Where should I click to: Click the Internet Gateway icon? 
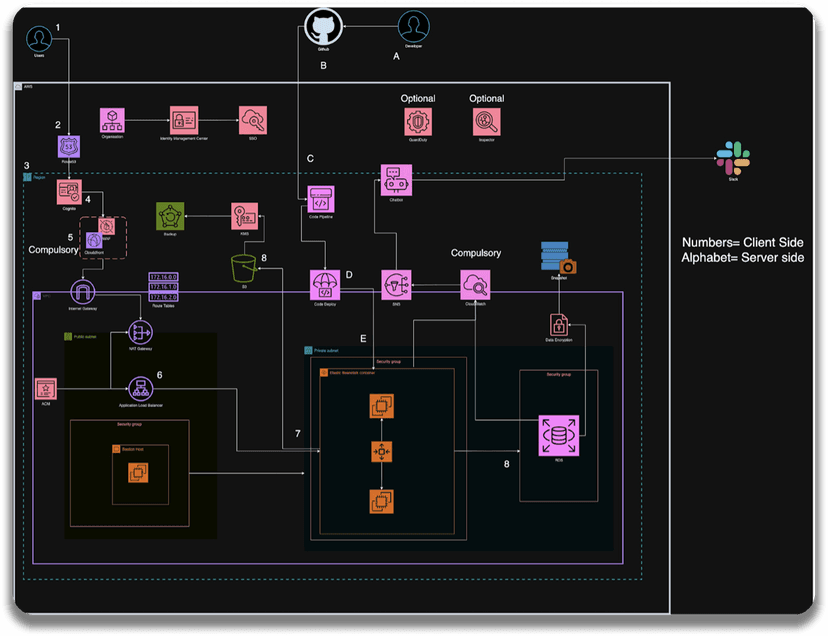tap(82, 292)
